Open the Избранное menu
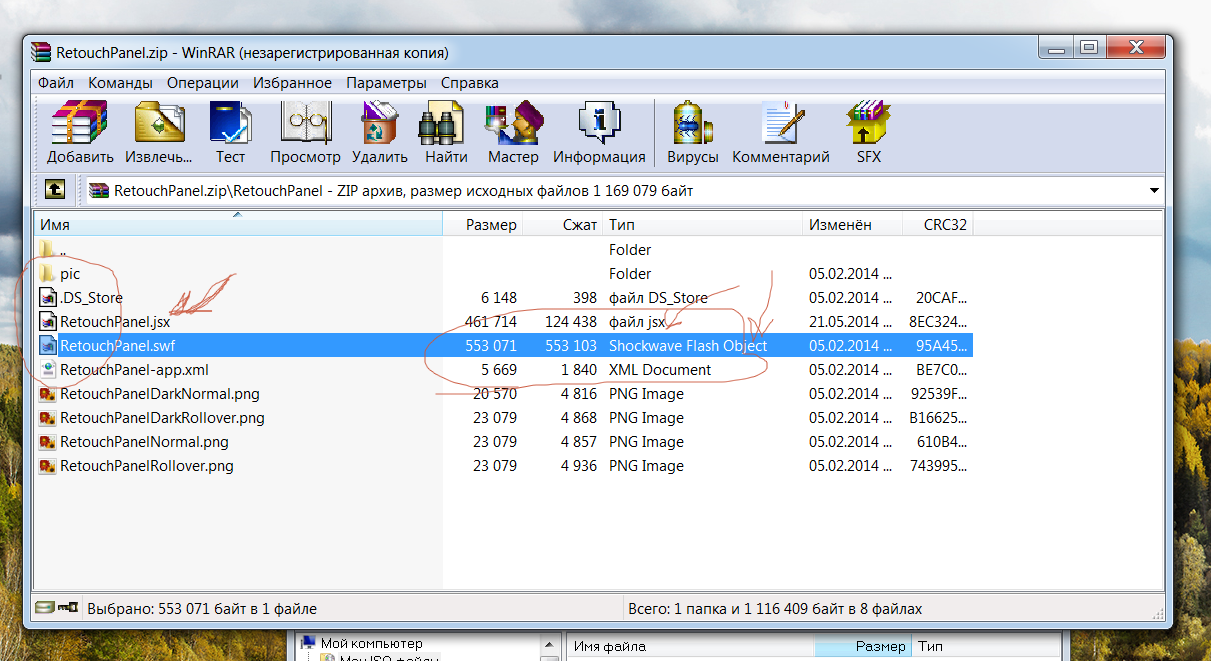 [292, 83]
